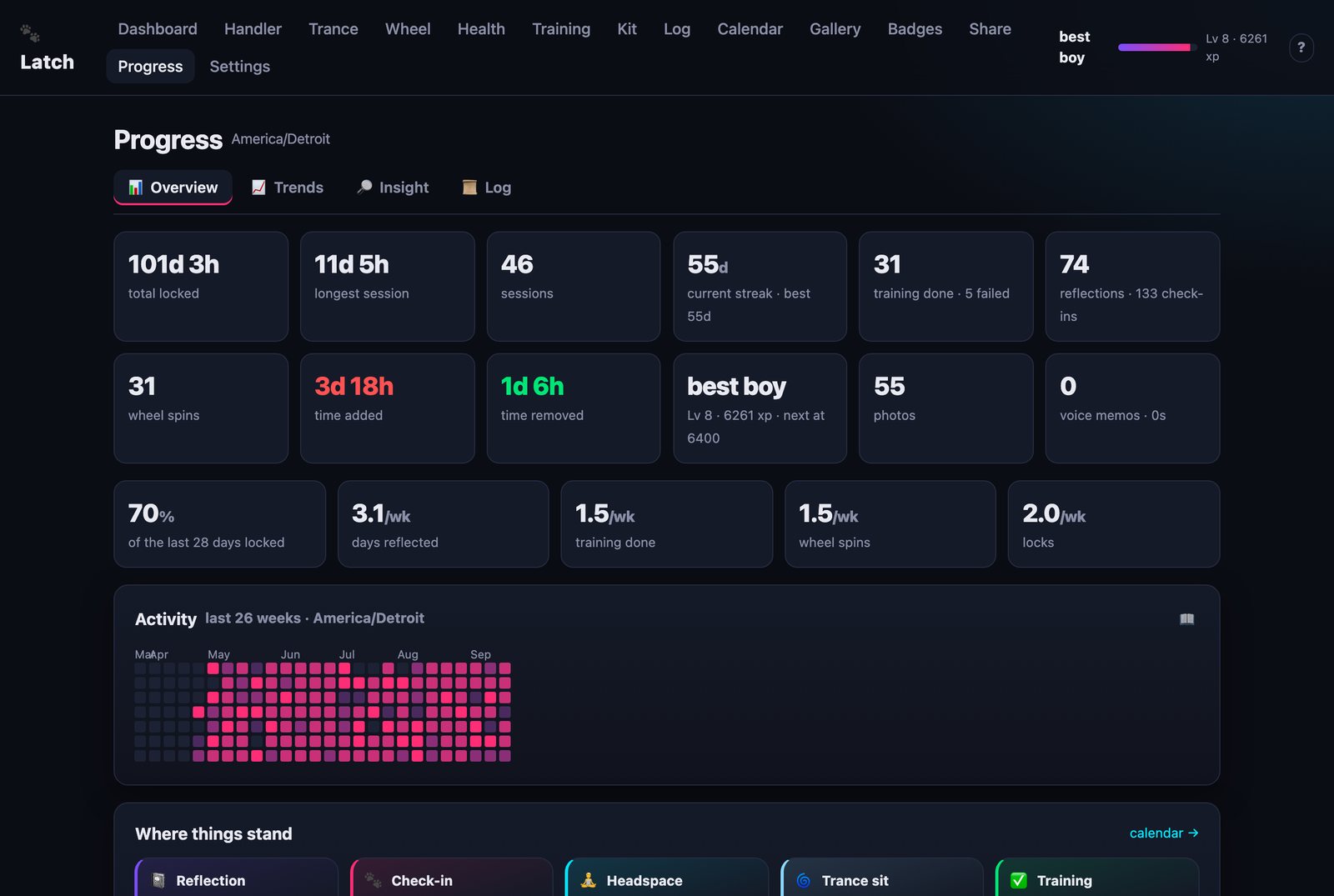The width and height of the screenshot is (1334, 896).
Task: Click the Overview bar chart icon
Action: click(x=135, y=188)
